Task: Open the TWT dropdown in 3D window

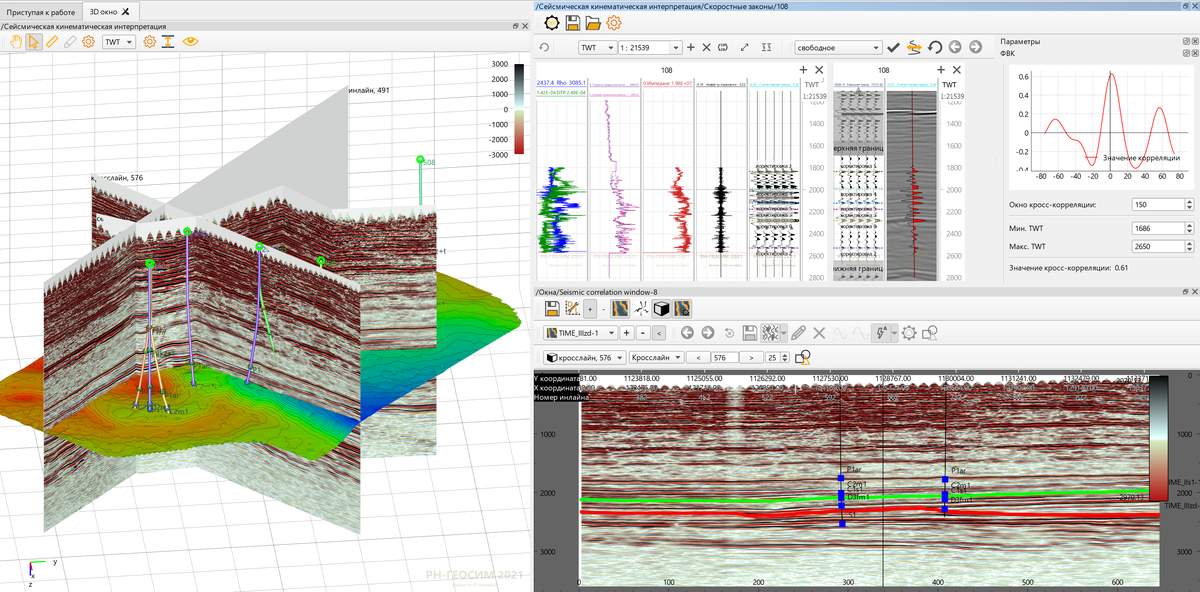Action: tap(119, 42)
